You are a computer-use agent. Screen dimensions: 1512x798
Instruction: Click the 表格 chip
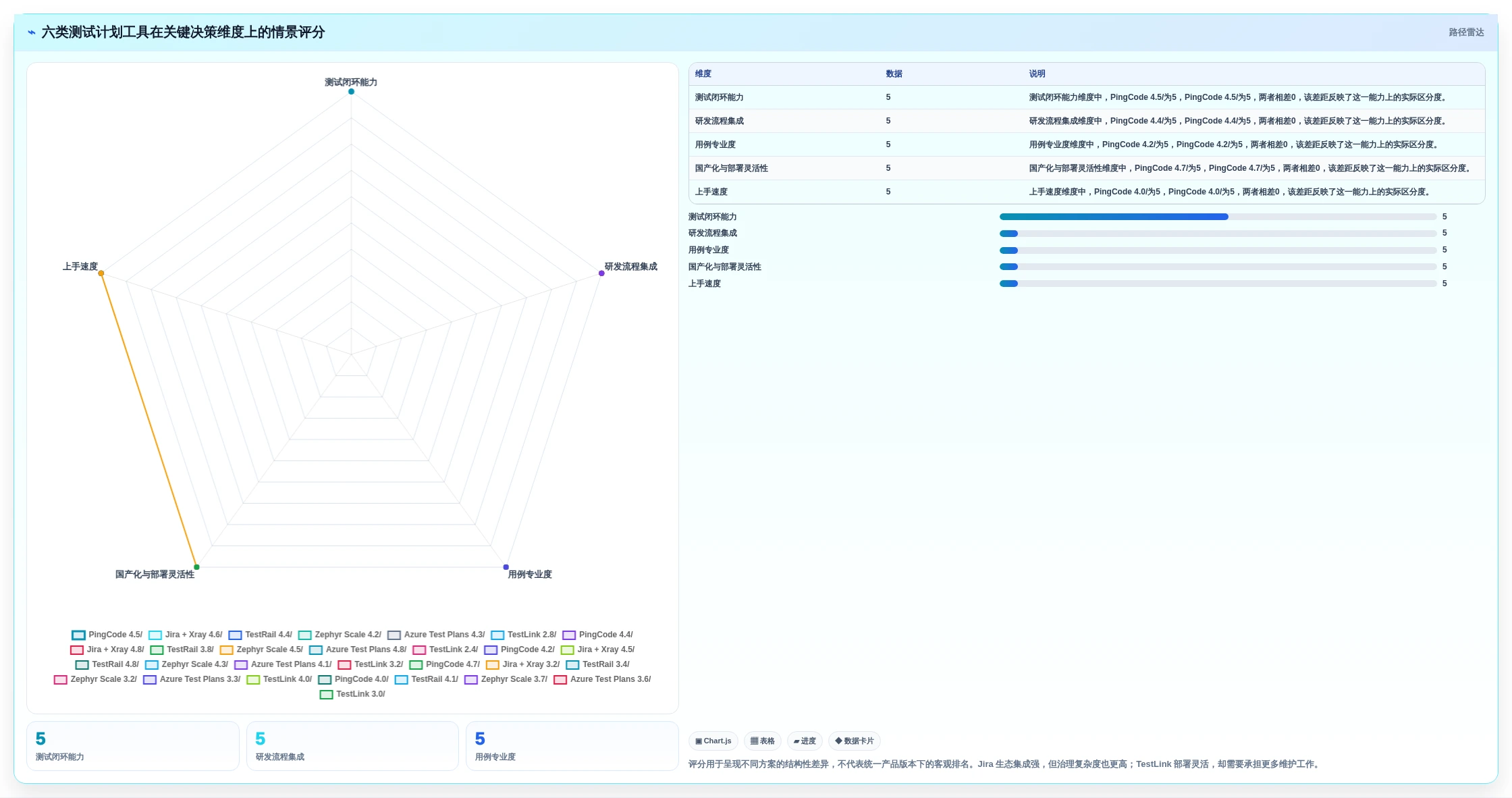pyautogui.click(x=763, y=741)
